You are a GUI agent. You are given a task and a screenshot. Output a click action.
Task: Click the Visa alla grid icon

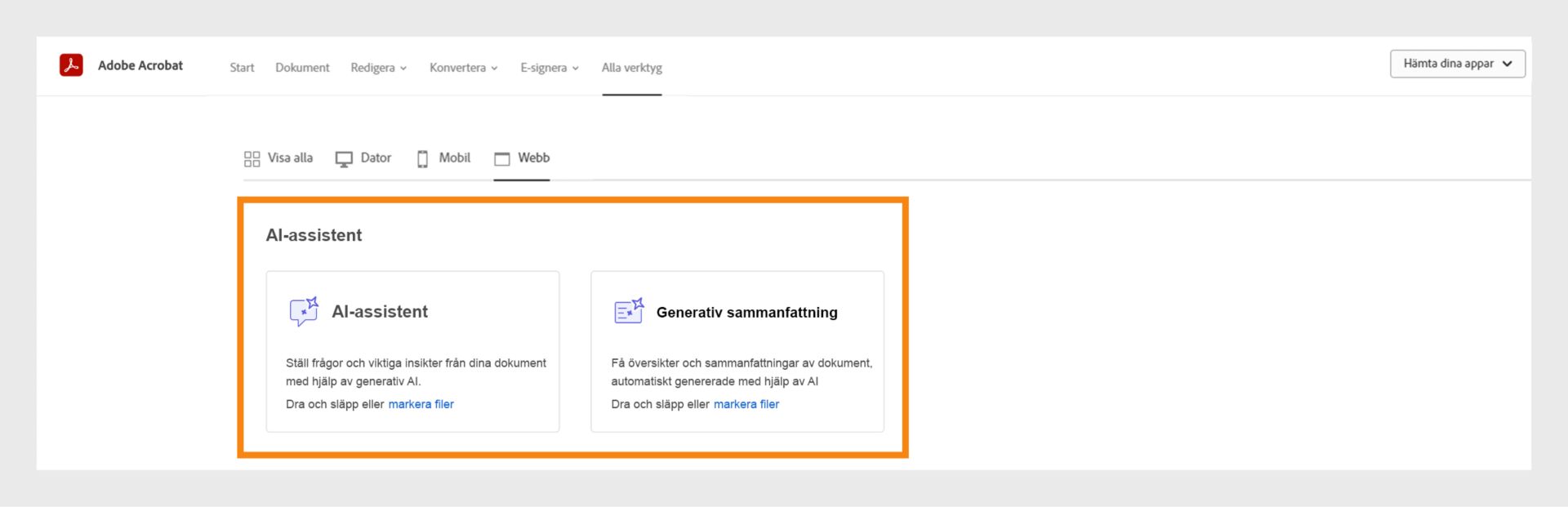click(x=252, y=158)
